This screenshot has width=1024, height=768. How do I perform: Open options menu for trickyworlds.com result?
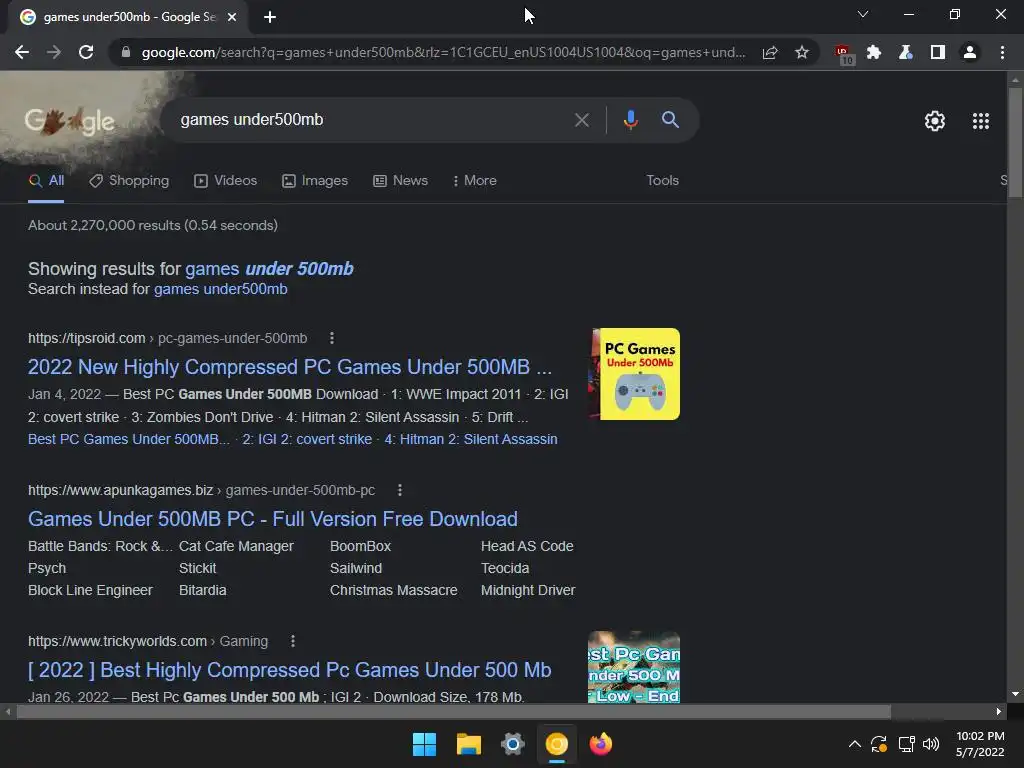[x=293, y=641]
